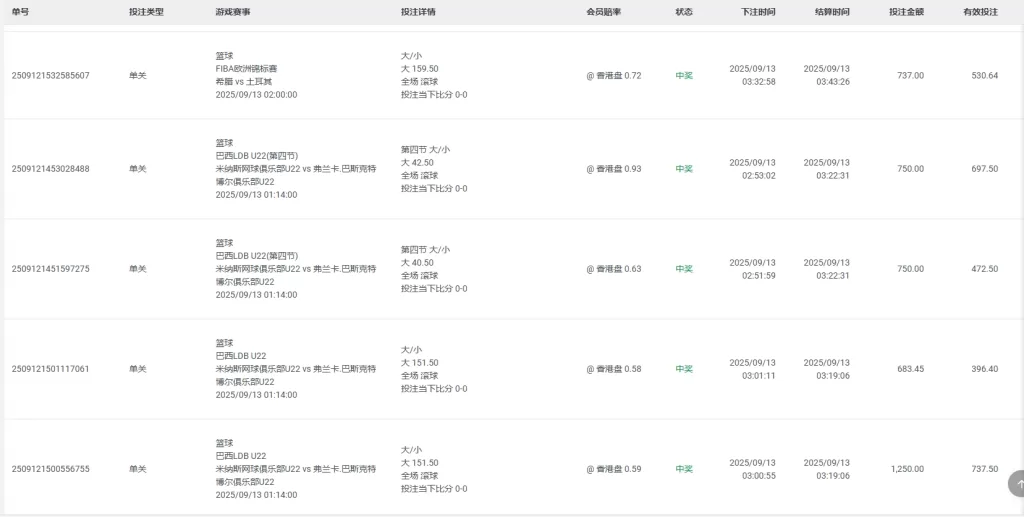Select order number 2509121500556755
Screen dimensions: 1024x517
[50, 469]
